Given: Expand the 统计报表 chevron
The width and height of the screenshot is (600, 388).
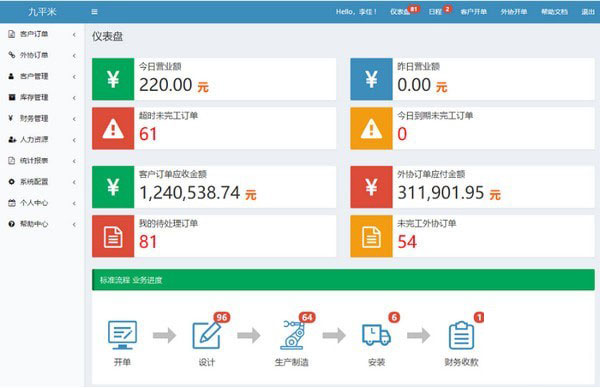Looking at the screenshot, I should pos(74,161).
